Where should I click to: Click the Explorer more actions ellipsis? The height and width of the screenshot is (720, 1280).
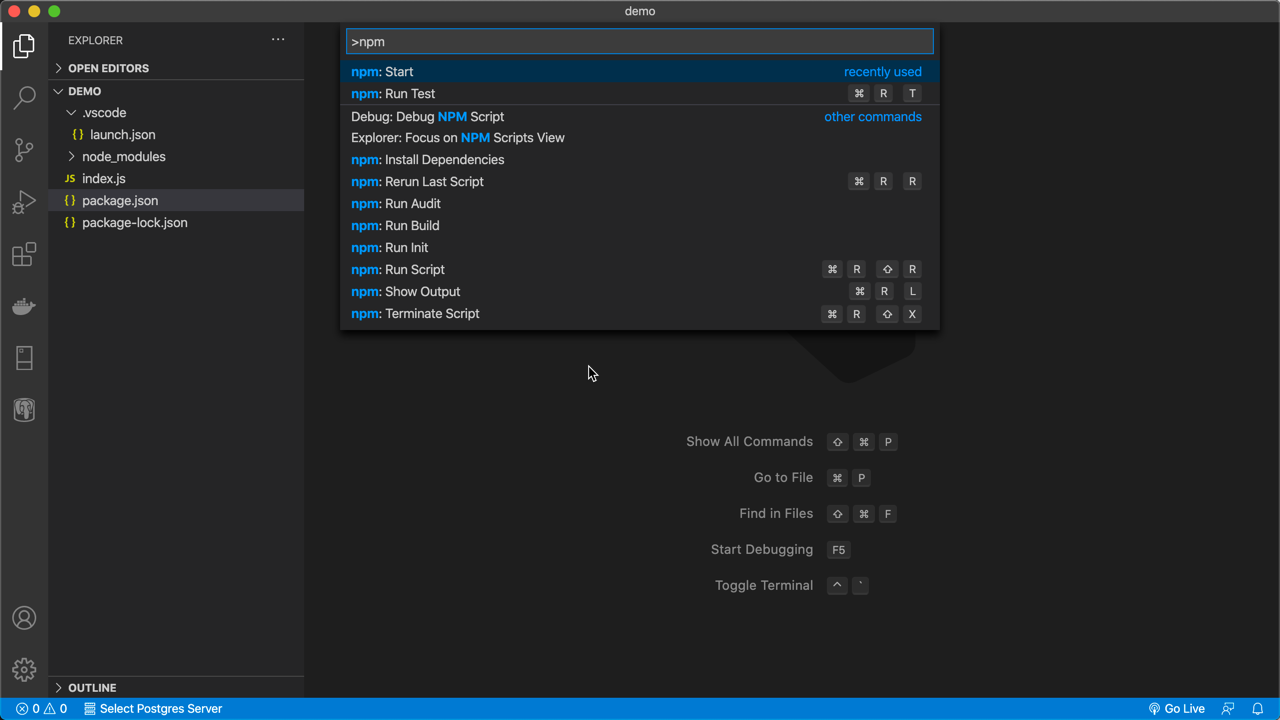[278, 40]
